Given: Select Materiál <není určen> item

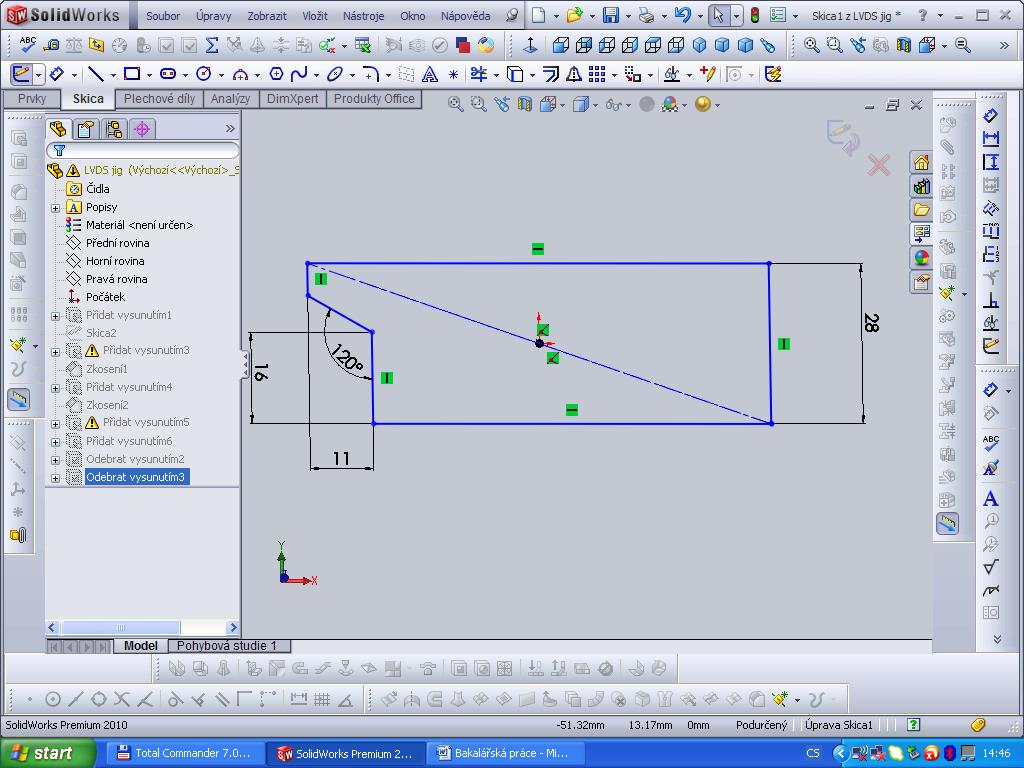Looking at the screenshot, I should tap(140, 225).
